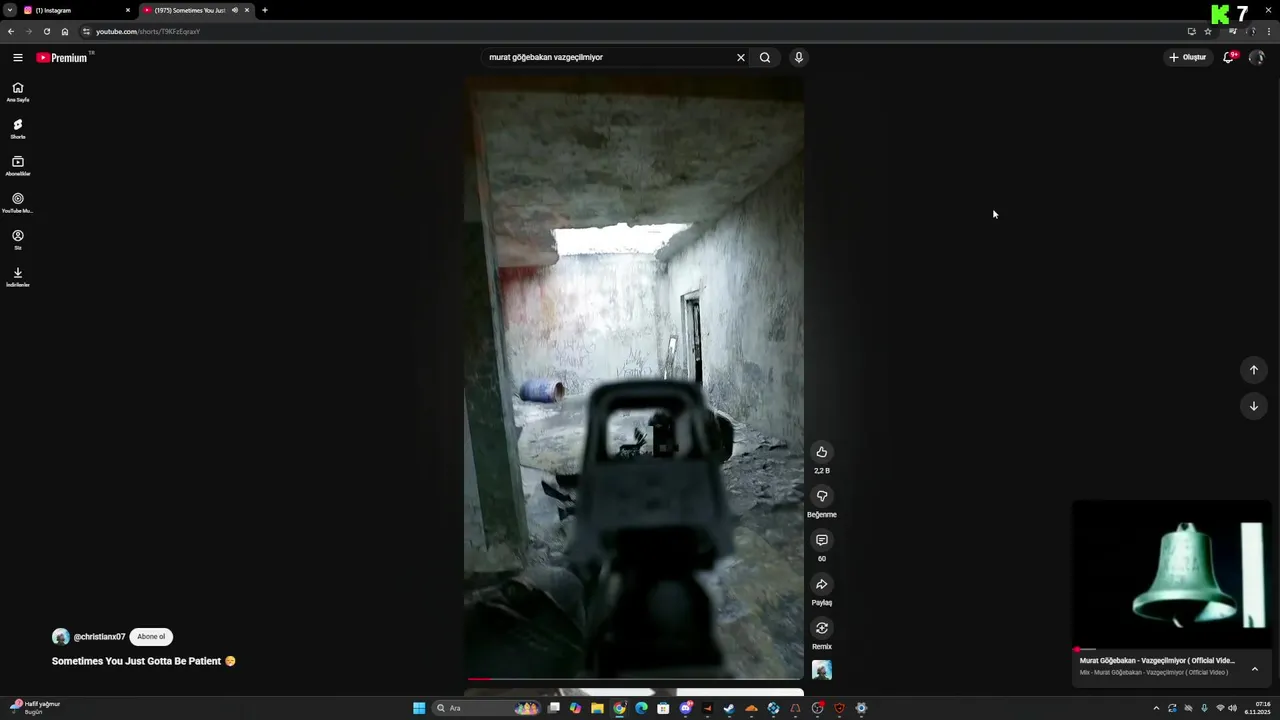Open the miniplayer bell video

pyautogui.click(x=1172, y=575)
